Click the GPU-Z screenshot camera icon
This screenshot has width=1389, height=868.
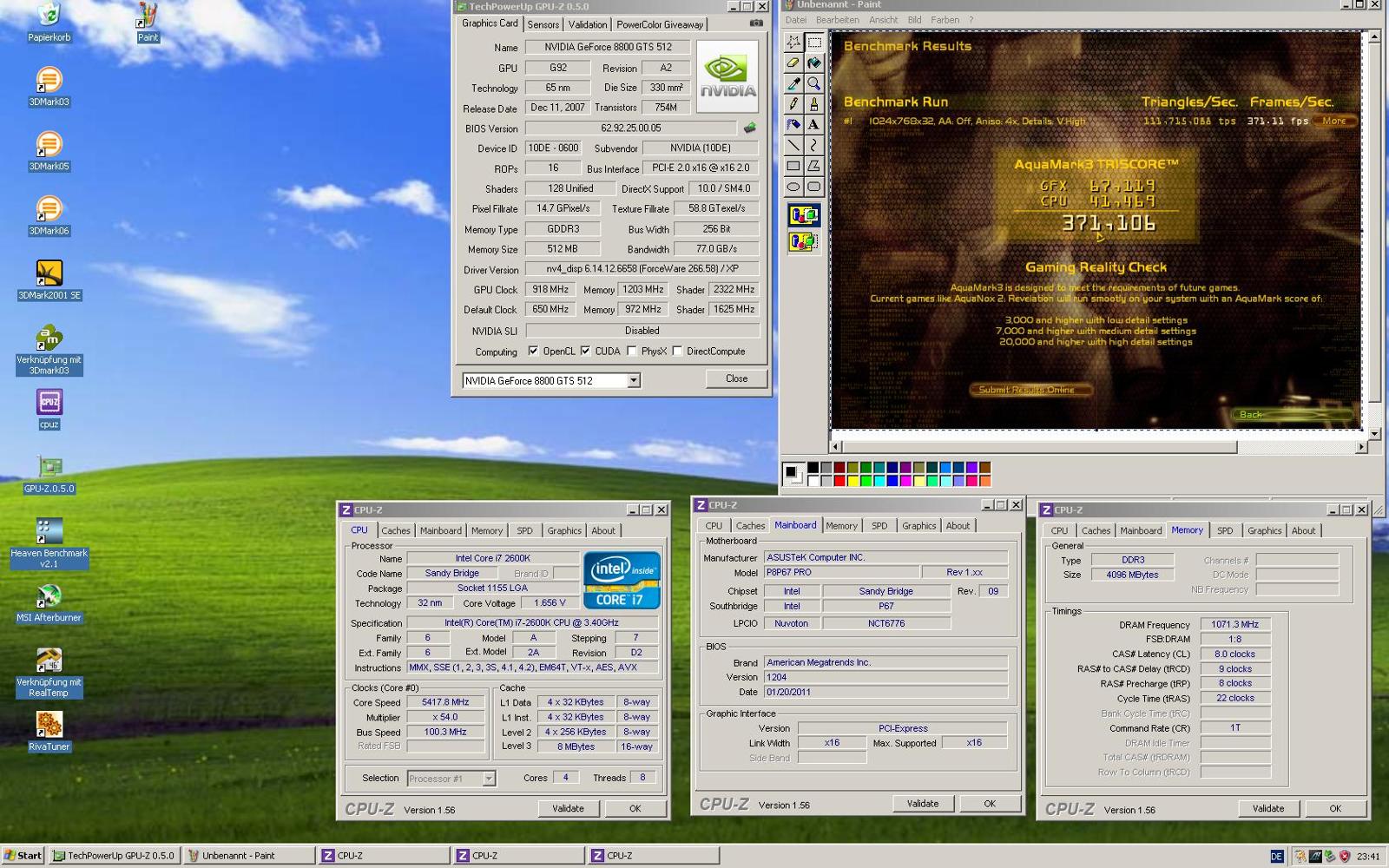pos(756,23)
